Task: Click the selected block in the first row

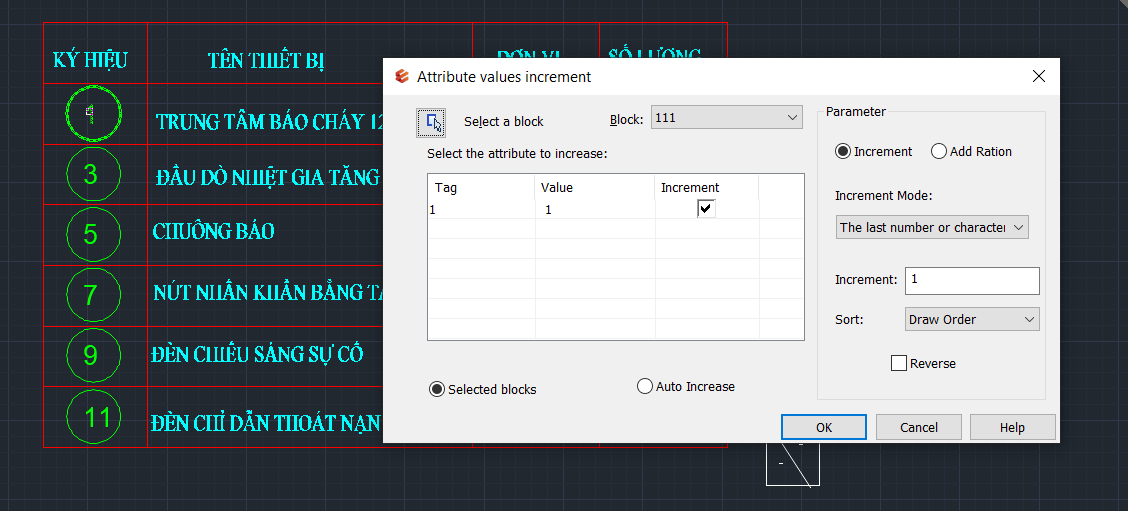Action: 93,112
